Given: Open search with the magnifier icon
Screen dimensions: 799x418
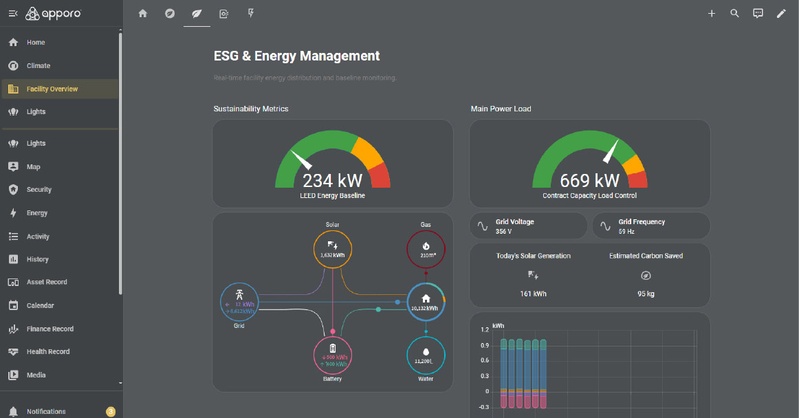Looking at the screenshot, I should [x=734, y=14].
